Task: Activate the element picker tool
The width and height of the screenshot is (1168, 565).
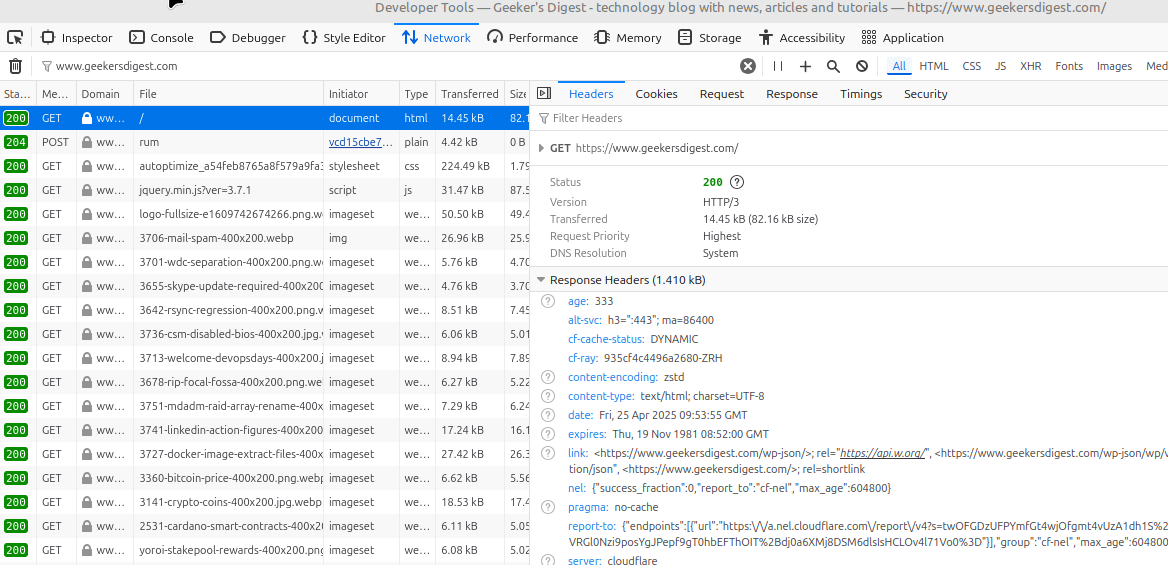Action: [x=15, y=38]
